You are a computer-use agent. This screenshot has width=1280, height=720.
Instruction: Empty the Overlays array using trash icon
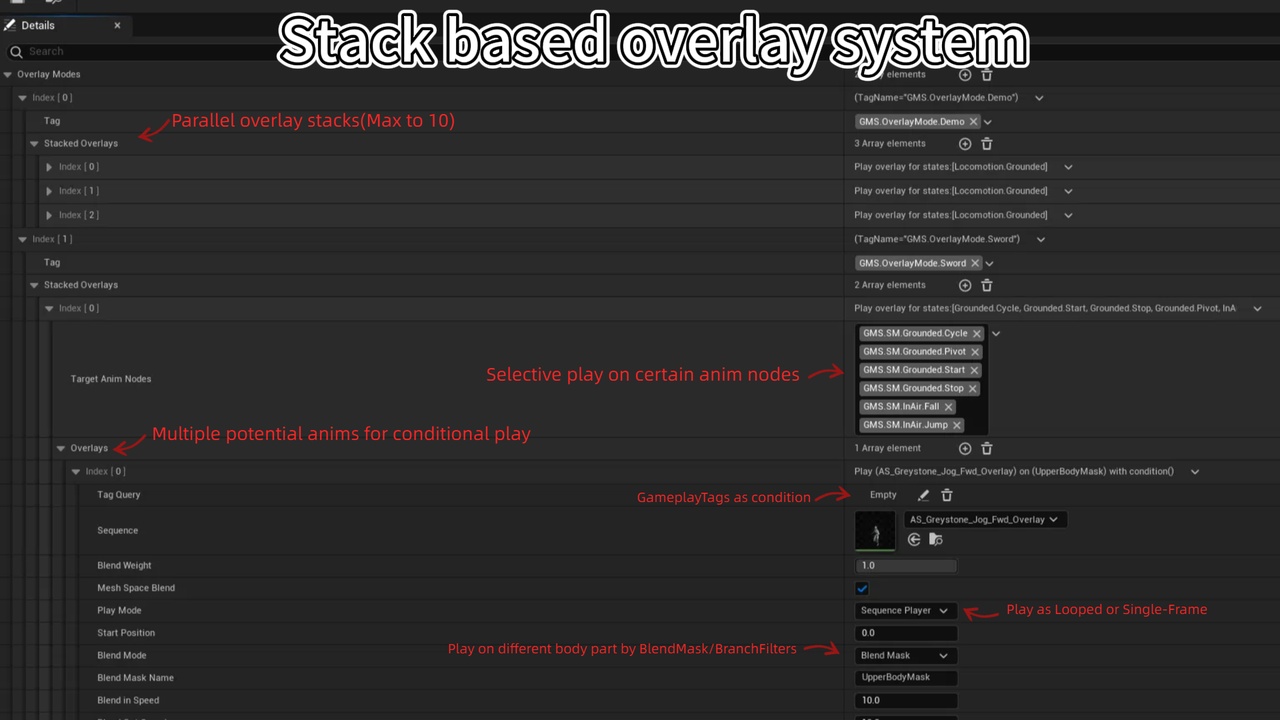coord(987,448)
